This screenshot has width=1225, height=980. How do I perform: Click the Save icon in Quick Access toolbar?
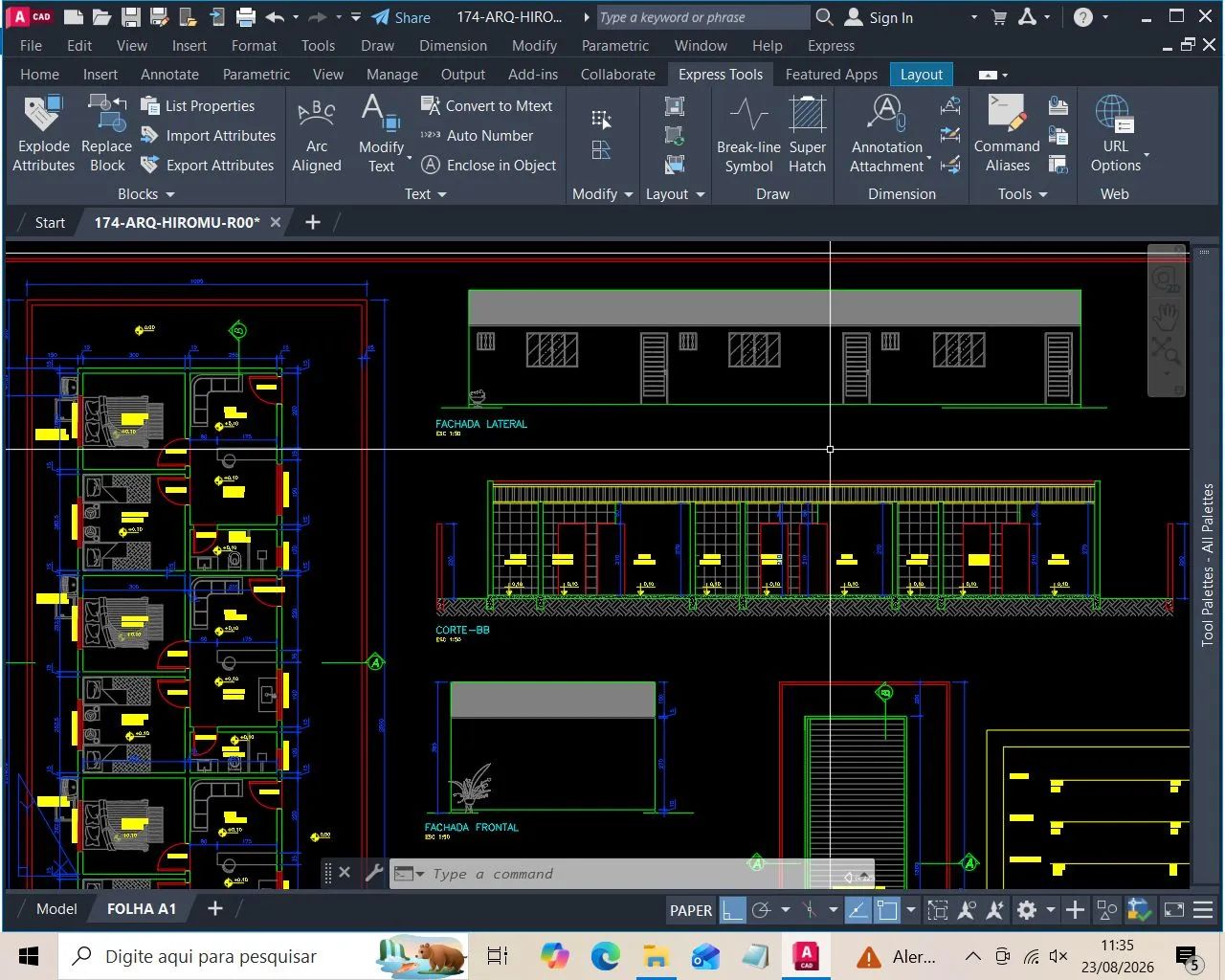click(x=131, y=17)
